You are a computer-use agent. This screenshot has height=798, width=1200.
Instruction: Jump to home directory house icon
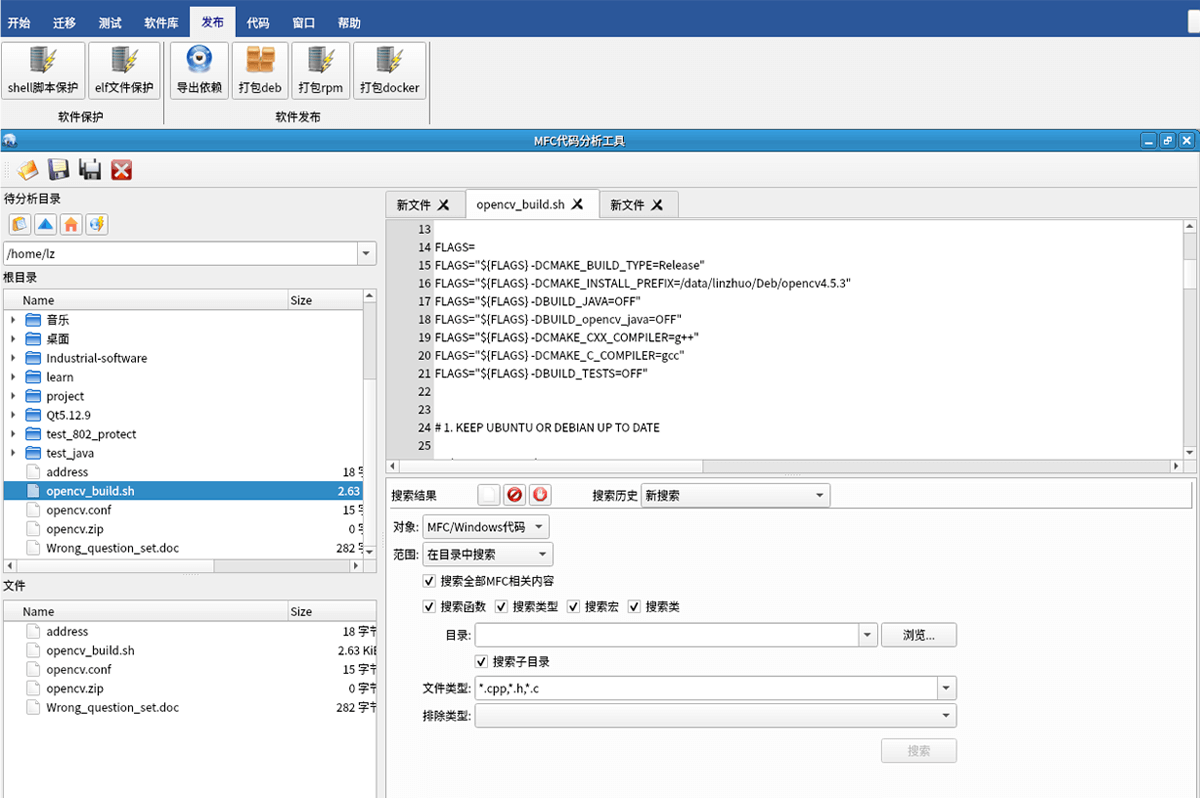(x=71, y=224)
